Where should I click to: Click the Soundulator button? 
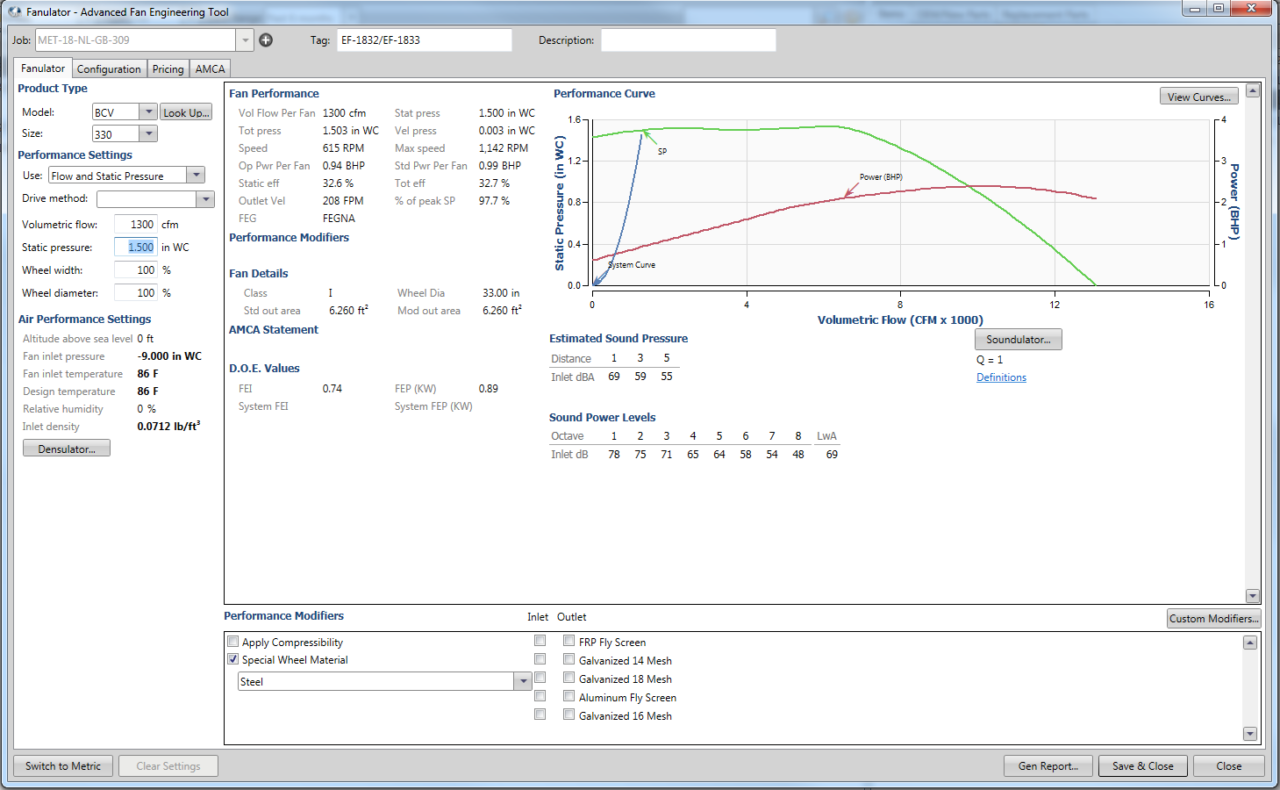click(1018, 339)
